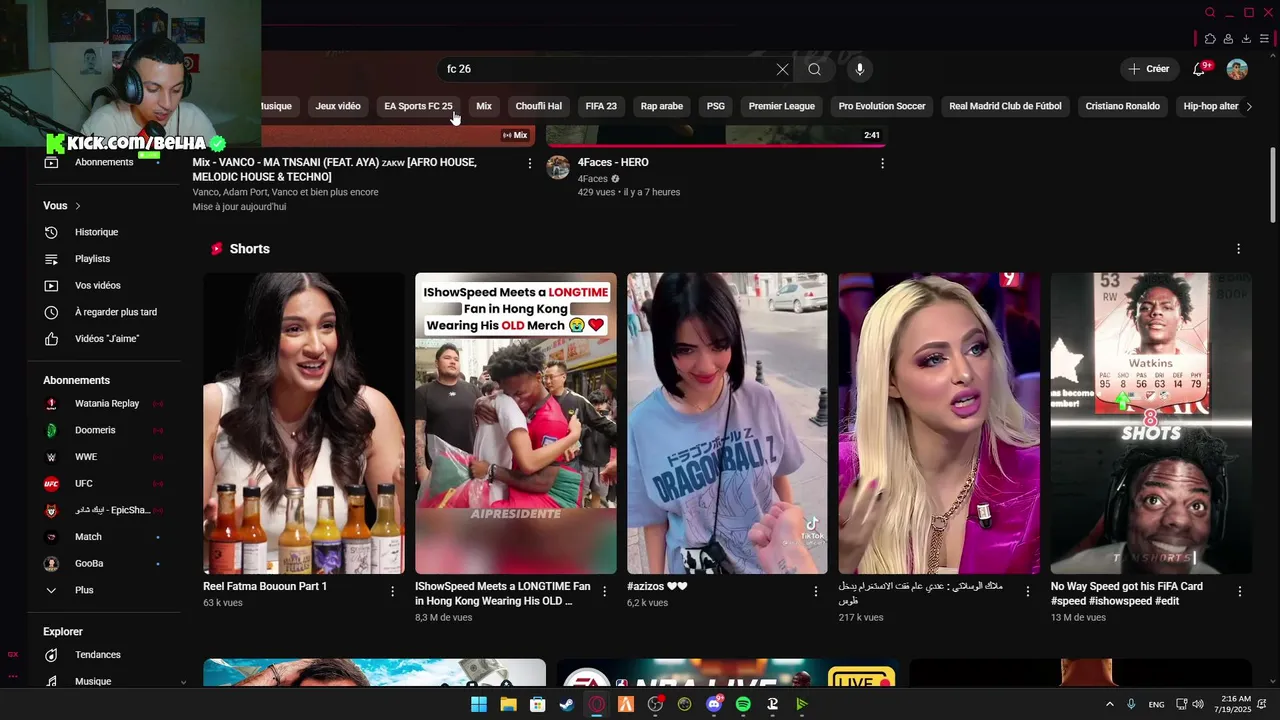Image resolution: width=1280 pixels, height=720 pixels.
Task: Open options for the Speed FIFA Card short
Action: click(1240, 591)
